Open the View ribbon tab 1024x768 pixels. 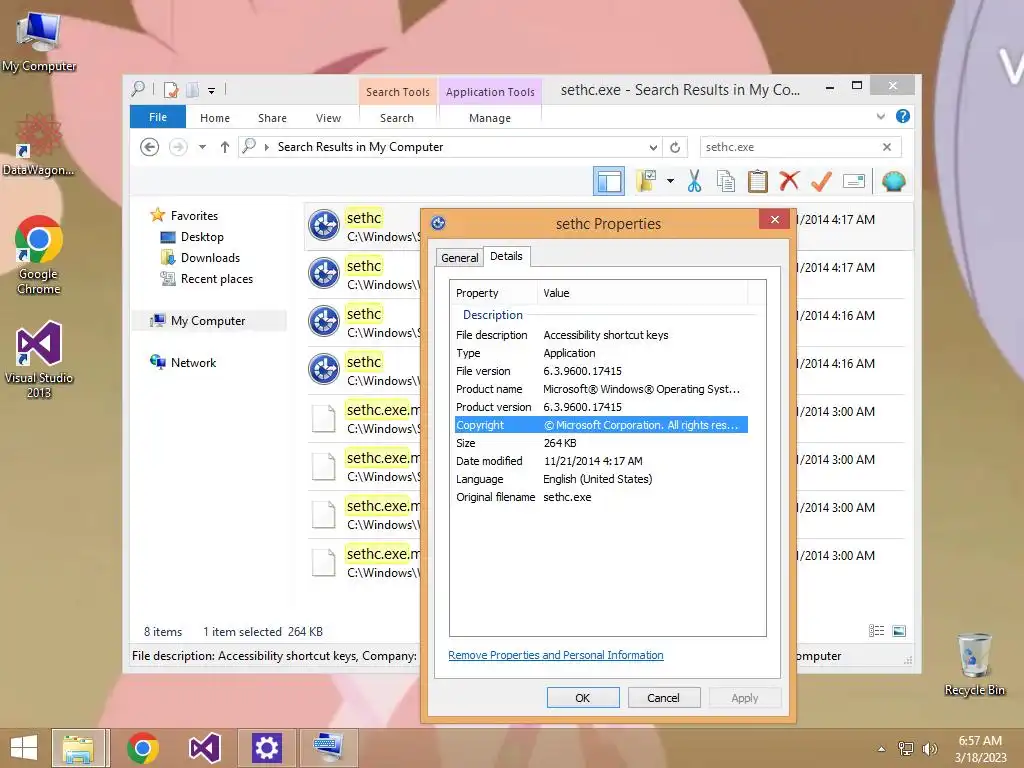pos(328,118)
